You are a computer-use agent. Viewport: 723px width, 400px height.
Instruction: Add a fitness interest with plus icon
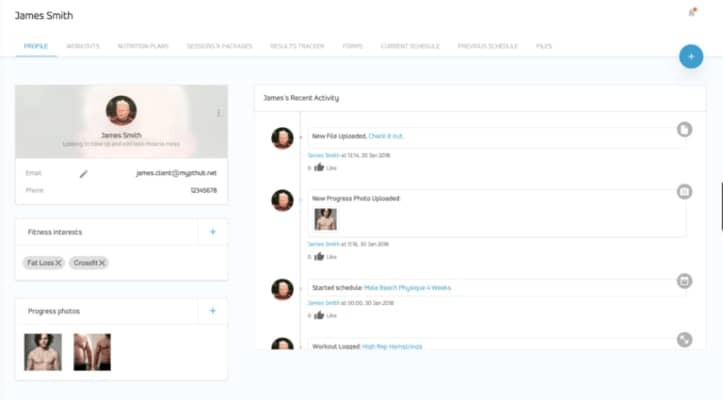pyautogui.click(x=213, y=232)
